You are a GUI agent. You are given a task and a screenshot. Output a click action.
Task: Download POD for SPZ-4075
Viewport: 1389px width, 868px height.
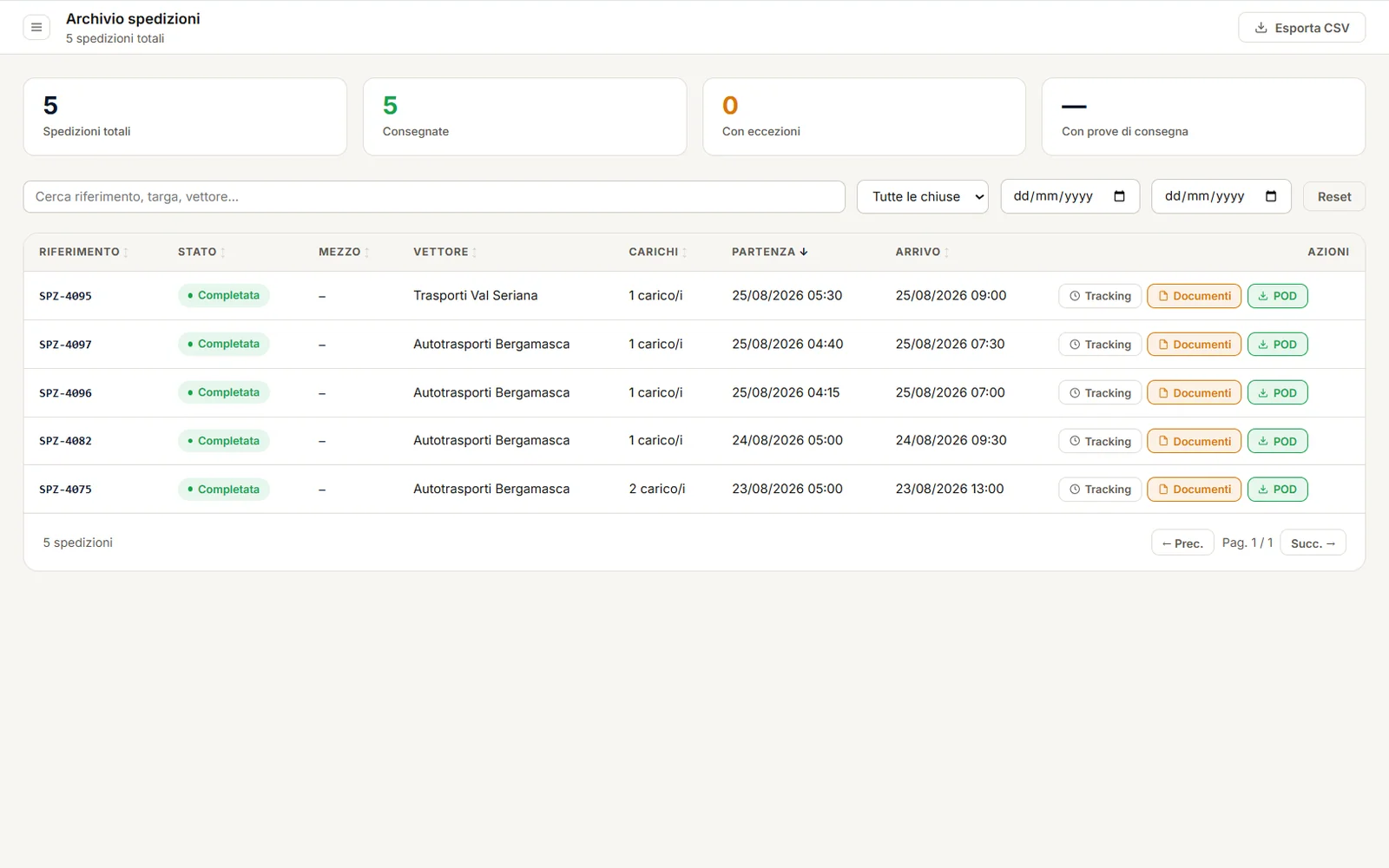point(1278,490)
